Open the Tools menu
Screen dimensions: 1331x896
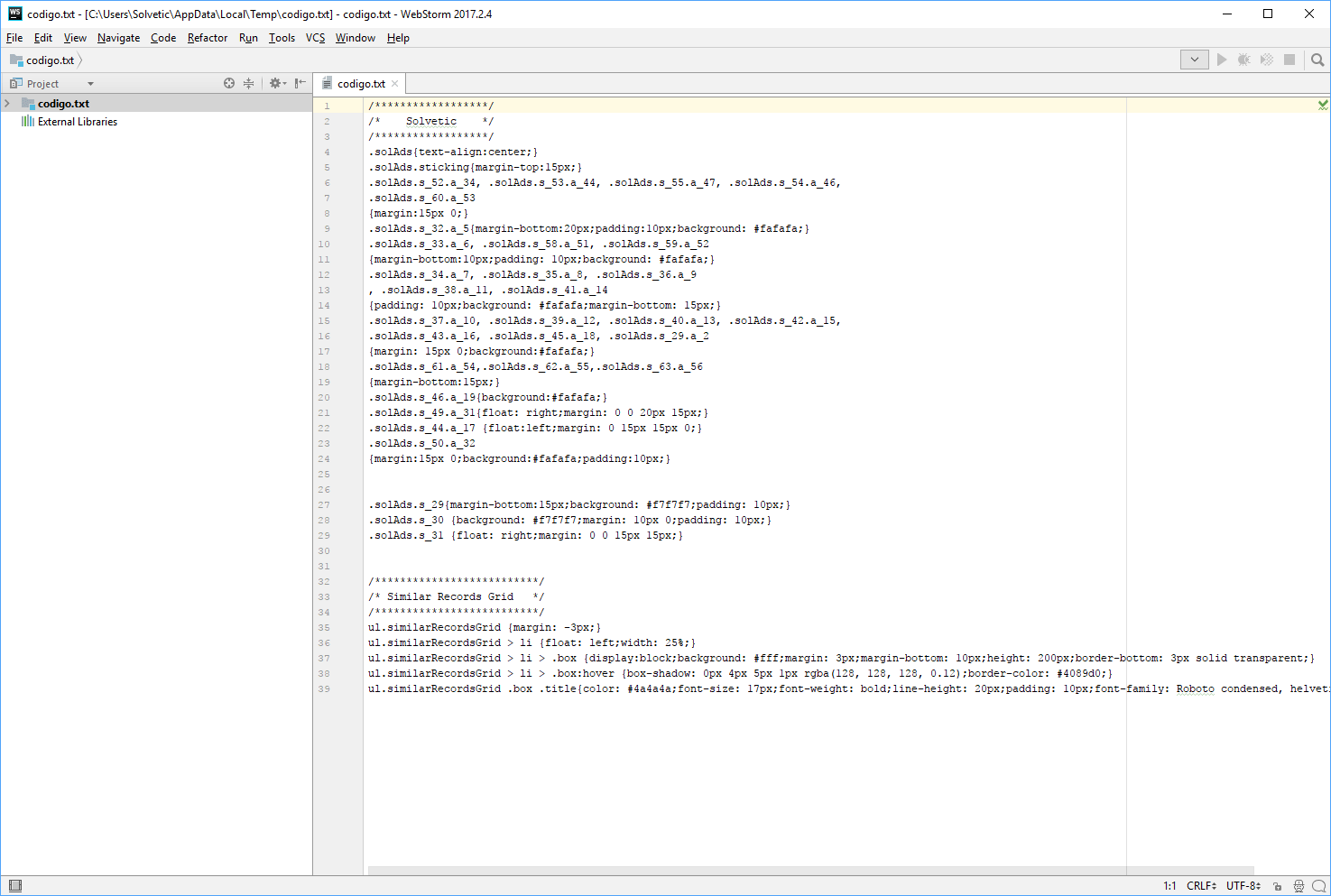(x=282, y=38)
